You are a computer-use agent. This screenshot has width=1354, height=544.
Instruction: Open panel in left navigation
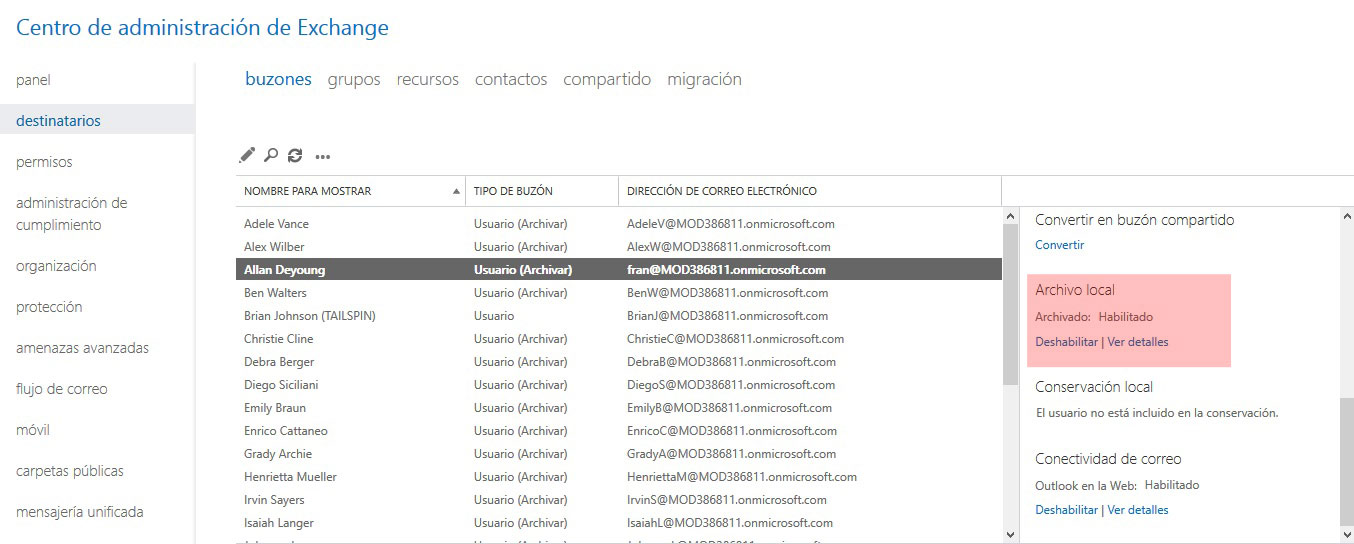click(x=33, y=80)
